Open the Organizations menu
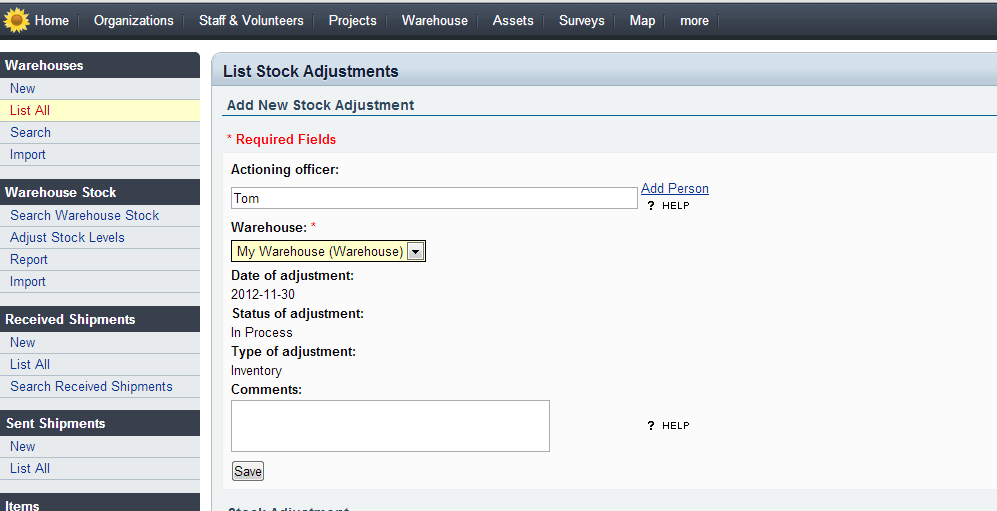The height and width of the screenshot is (511, 997). (133, 20)
